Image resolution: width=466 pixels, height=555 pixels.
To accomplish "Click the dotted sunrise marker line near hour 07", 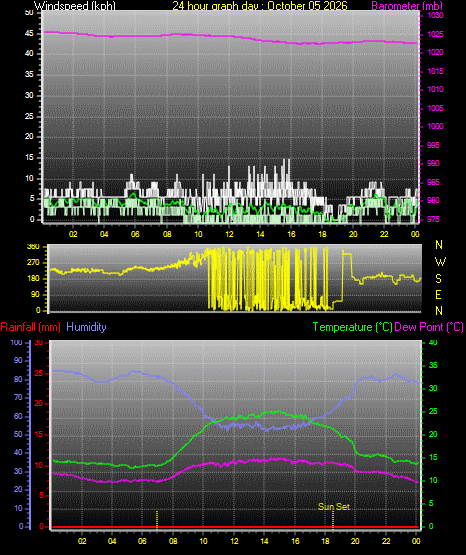I will point(157,520).
